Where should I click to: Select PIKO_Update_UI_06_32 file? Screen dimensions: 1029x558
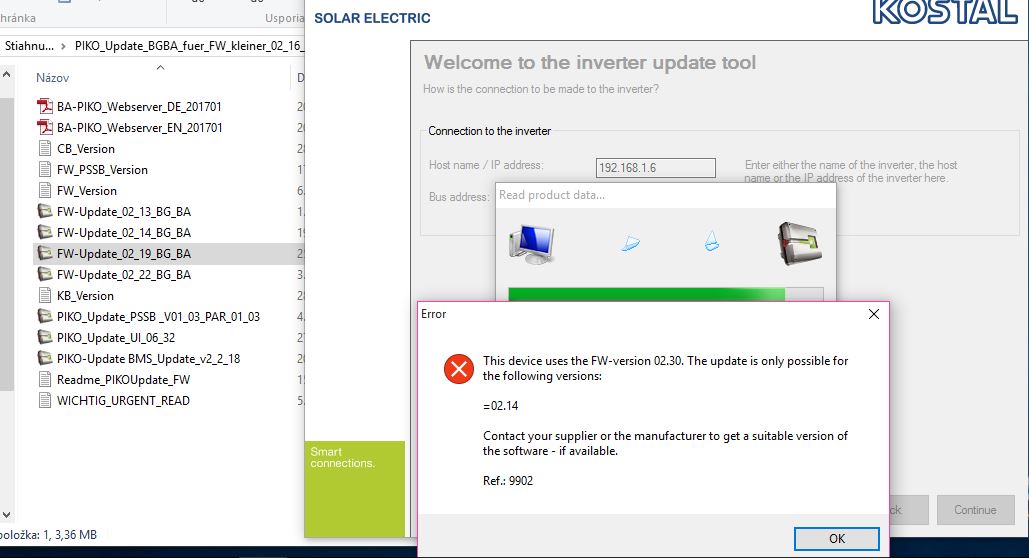pos(116,337)
